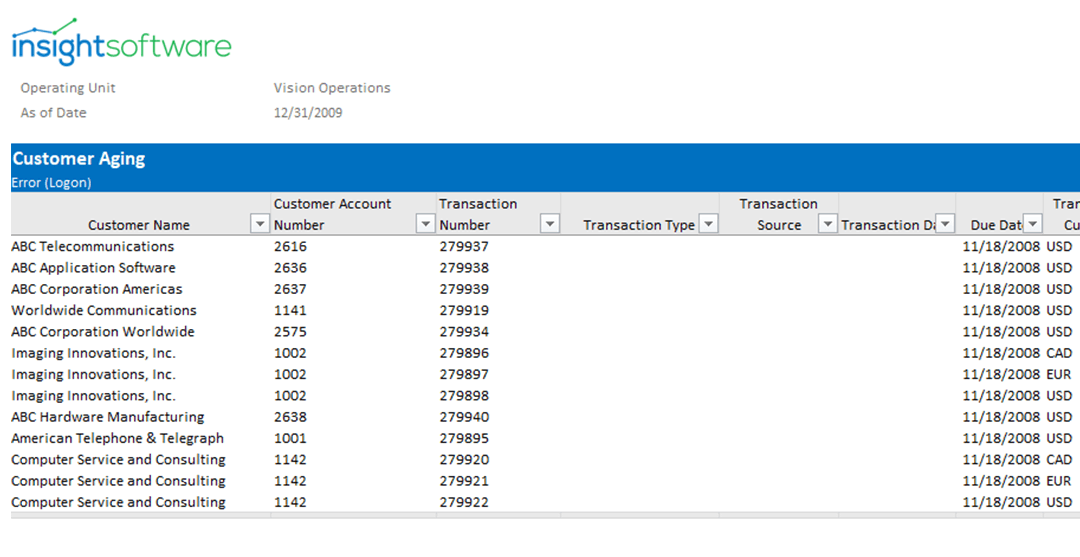
Task: Open the Transaction Date filter dropdown
Action: click(946, 224)
